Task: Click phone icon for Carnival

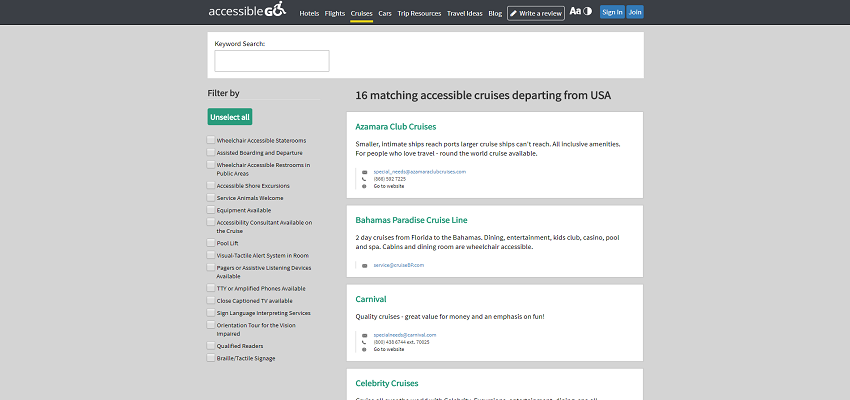Action: point(364,342)
